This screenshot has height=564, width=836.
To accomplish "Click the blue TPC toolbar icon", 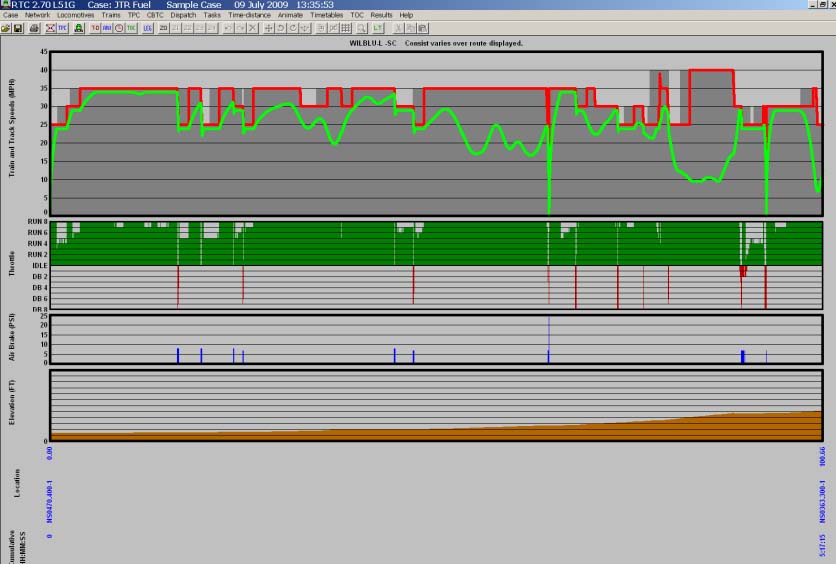I will click(62, 28).
